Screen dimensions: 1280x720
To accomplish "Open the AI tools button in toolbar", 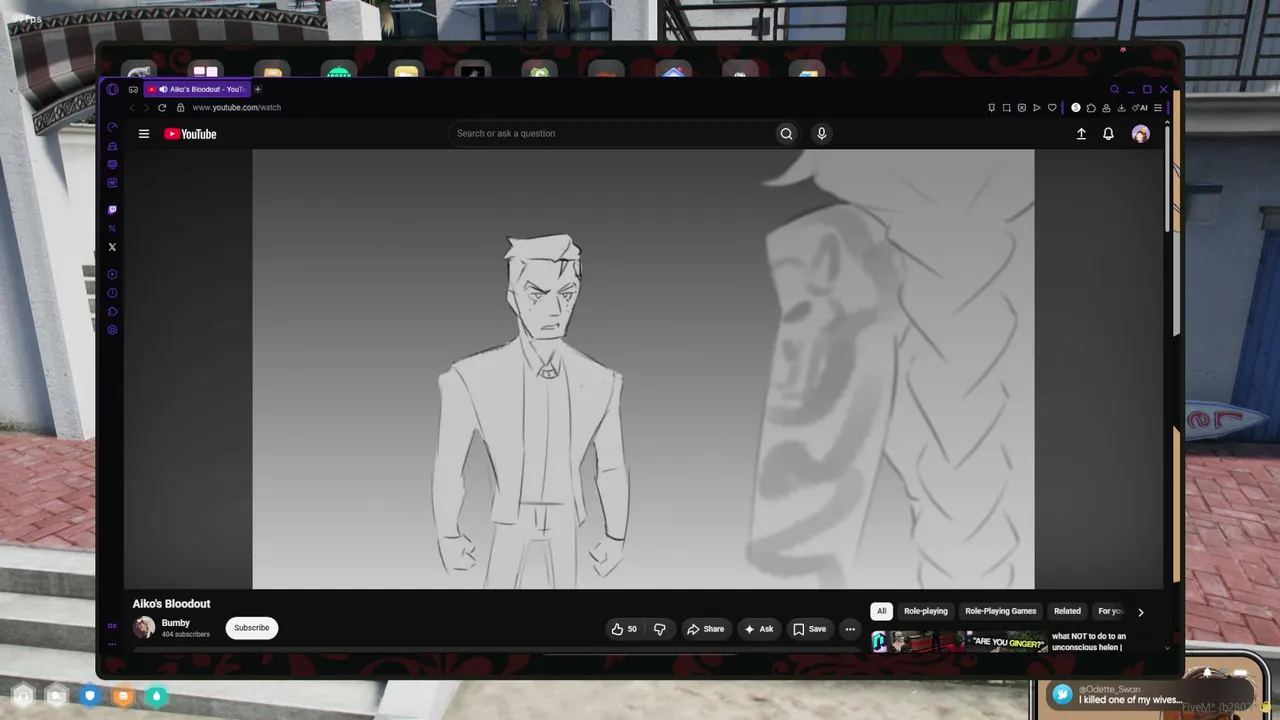I will tap(1142, 108).
